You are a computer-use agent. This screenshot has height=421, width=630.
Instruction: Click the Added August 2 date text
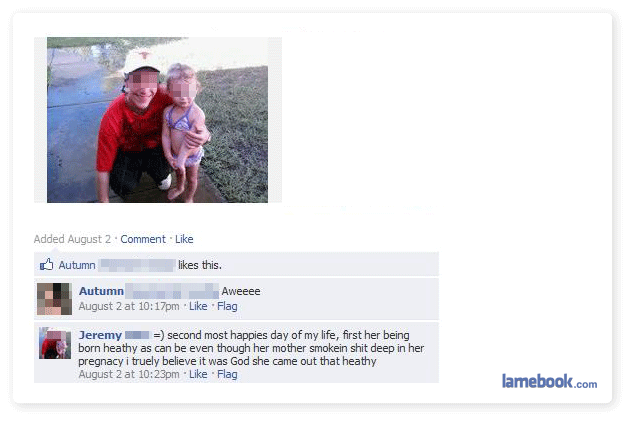coord(72,239)
